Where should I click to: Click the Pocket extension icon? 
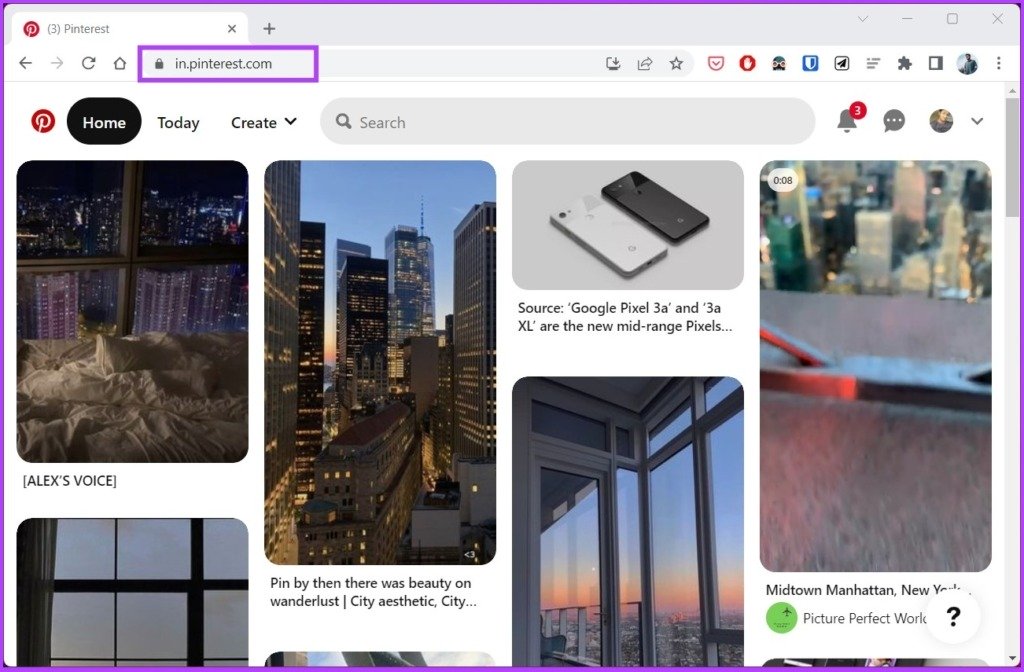point(716,63)
